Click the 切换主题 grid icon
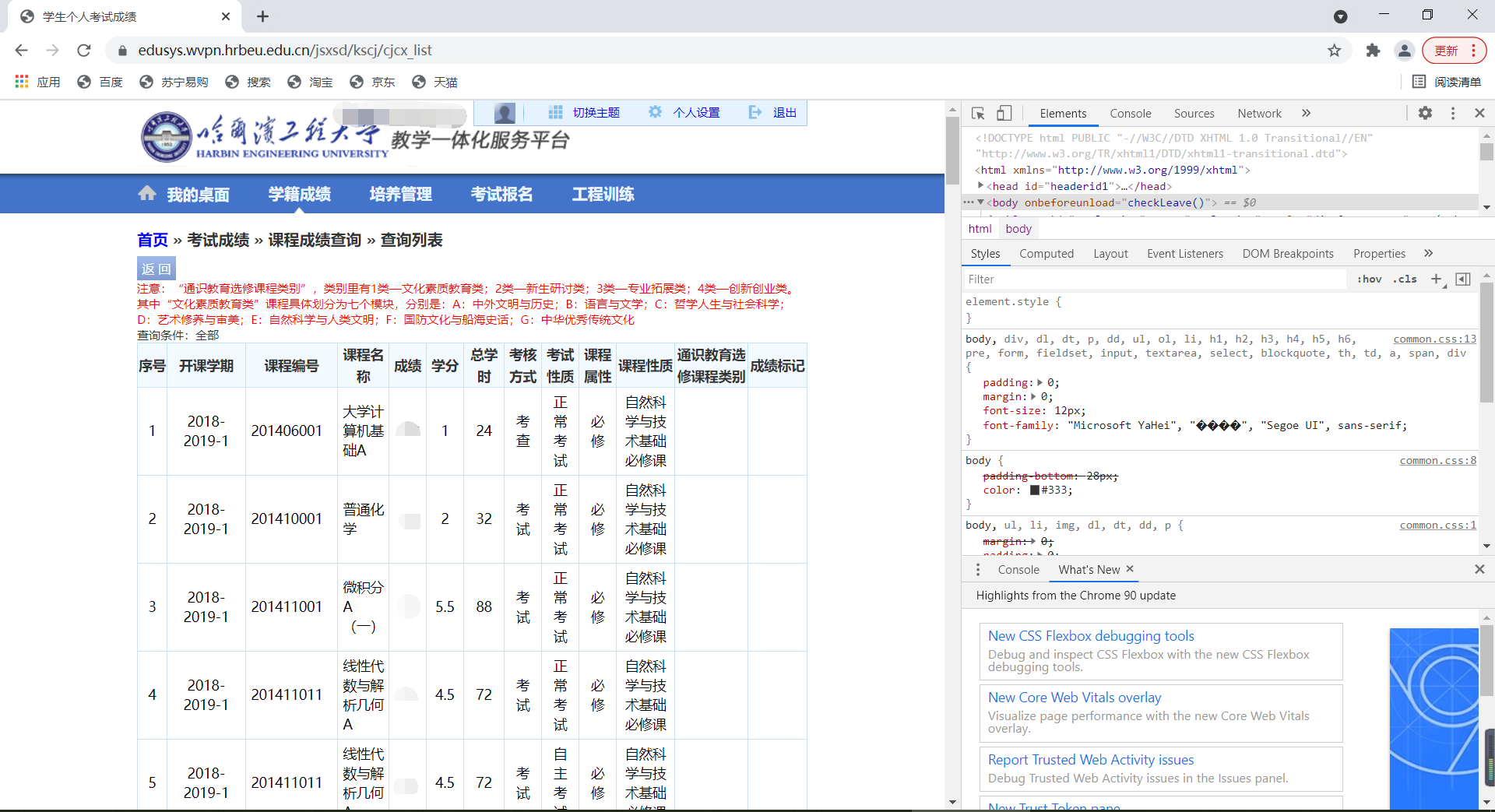This screenshot has height=812, width=1495. [x=555, y=112]
